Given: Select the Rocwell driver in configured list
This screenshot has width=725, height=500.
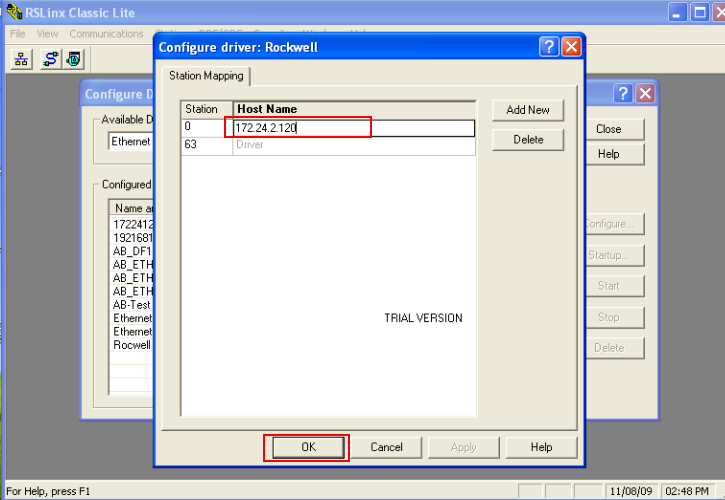Looking at the screenshot, I should click(x=132, y=345).
